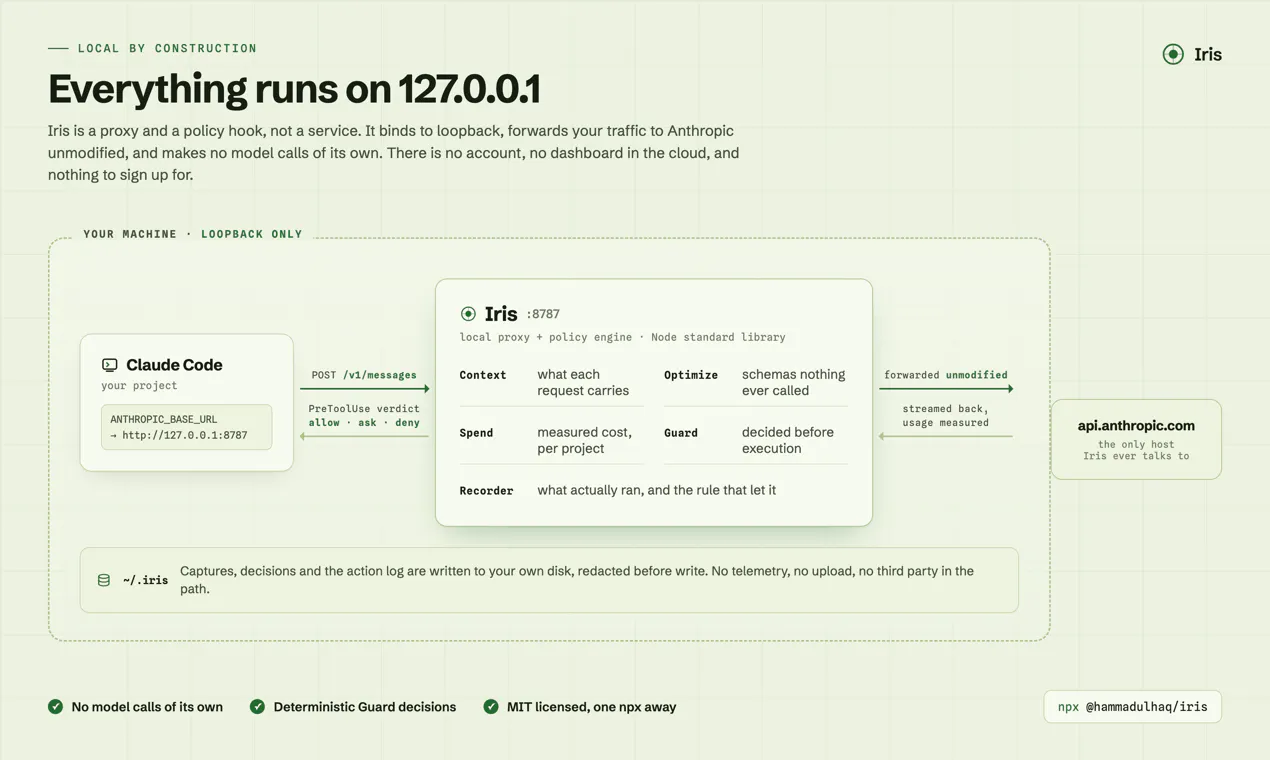Click the 'PreToolUse verdict' label
The height and width of the screenshot is (760, 1270).
364,409
